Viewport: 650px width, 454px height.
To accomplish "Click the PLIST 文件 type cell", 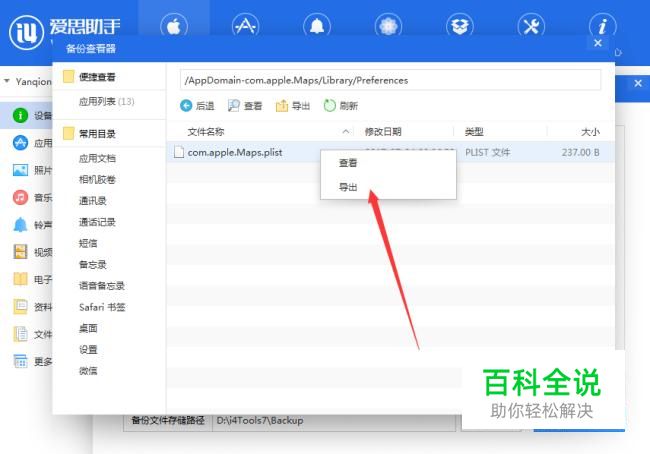I will click(x=488, y=152).
